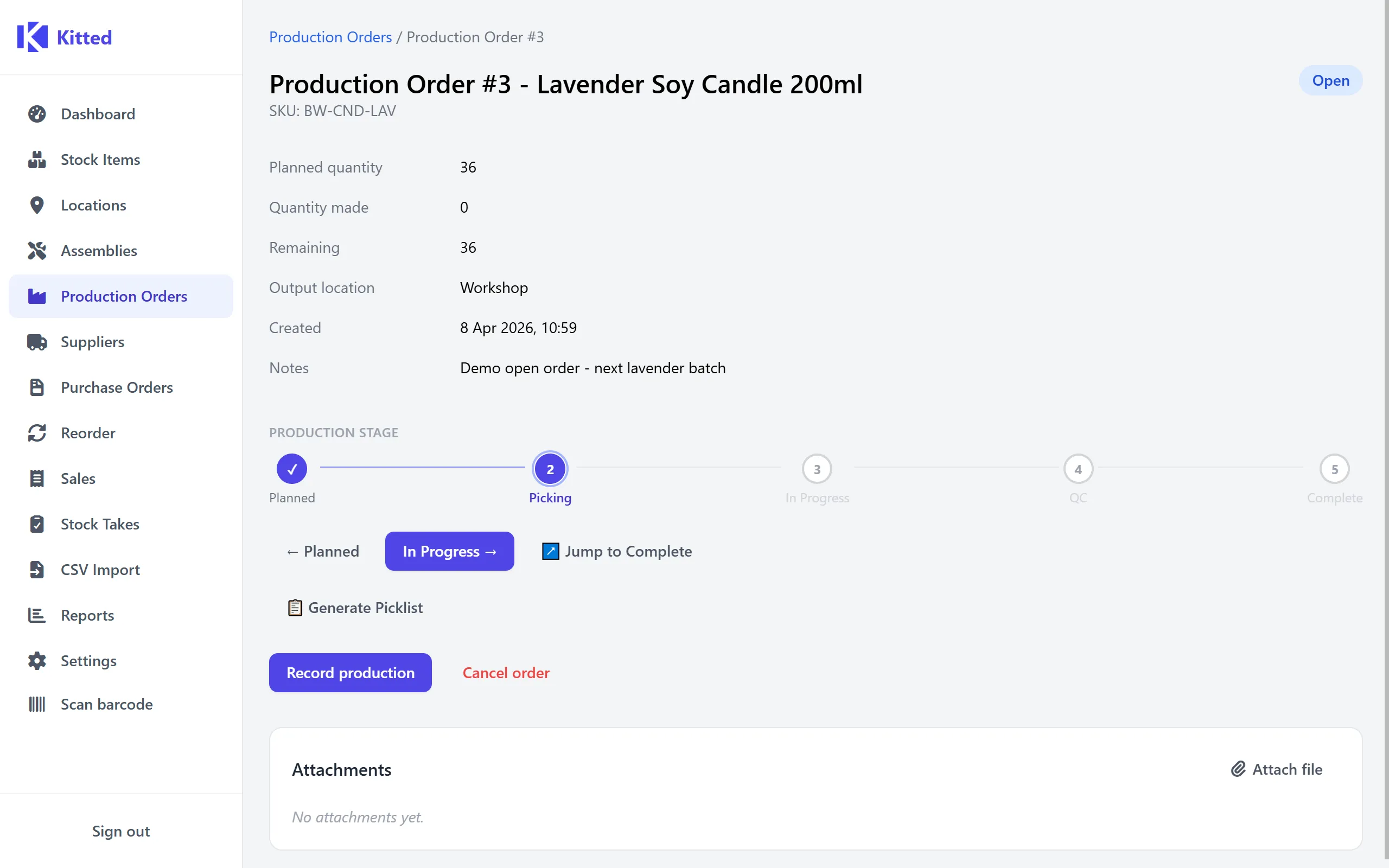The height and width of the screenshot is (868, 1389).
Task: Select Sales in the sidebar menu
Action: tap(78, 478)
